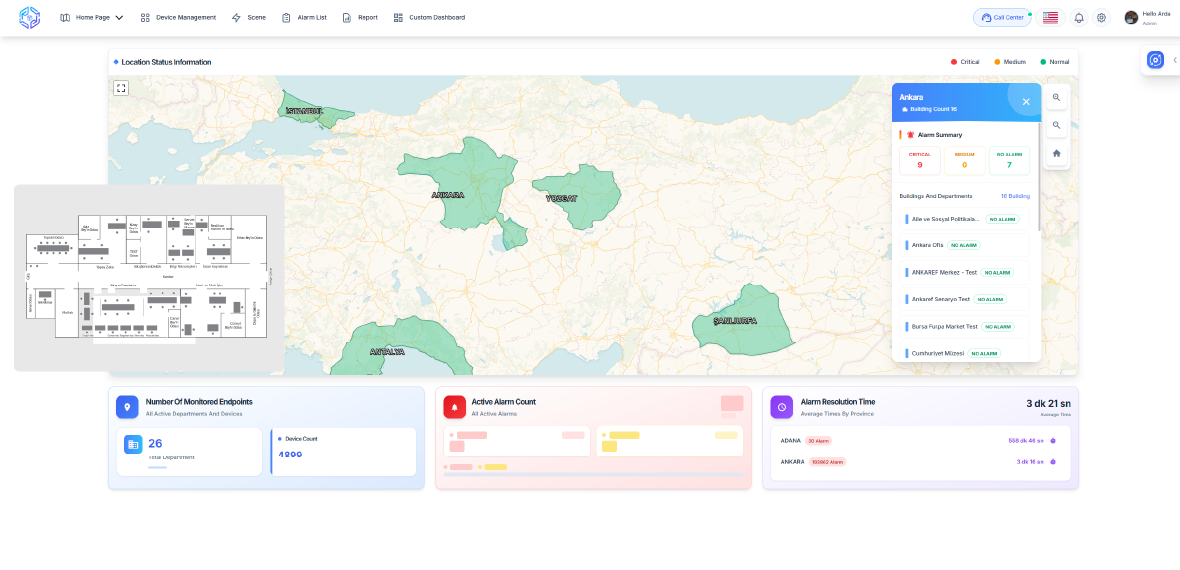
Task: Zoom in on the map
Action: pos(1056,97)
